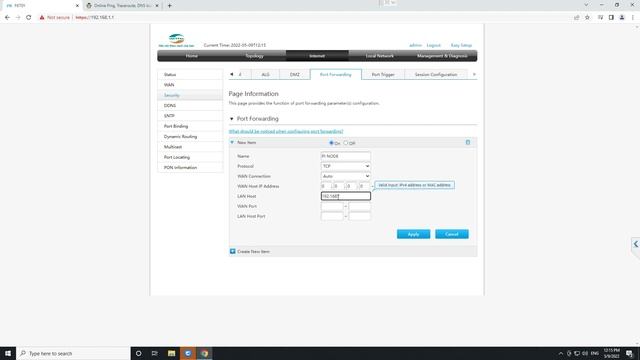Open the Chrome icon on the taskbar
The height and width of the screenshot is (360, 640).
point(204,353)
